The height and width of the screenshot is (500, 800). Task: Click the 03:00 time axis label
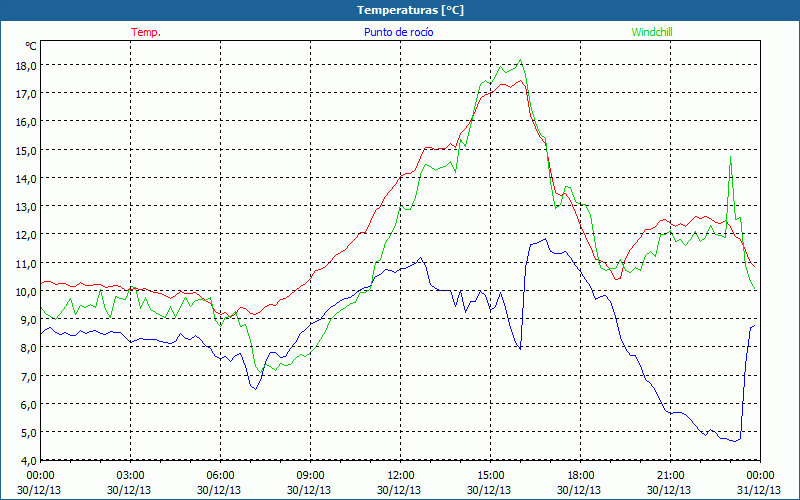click(x=130, y=476)
